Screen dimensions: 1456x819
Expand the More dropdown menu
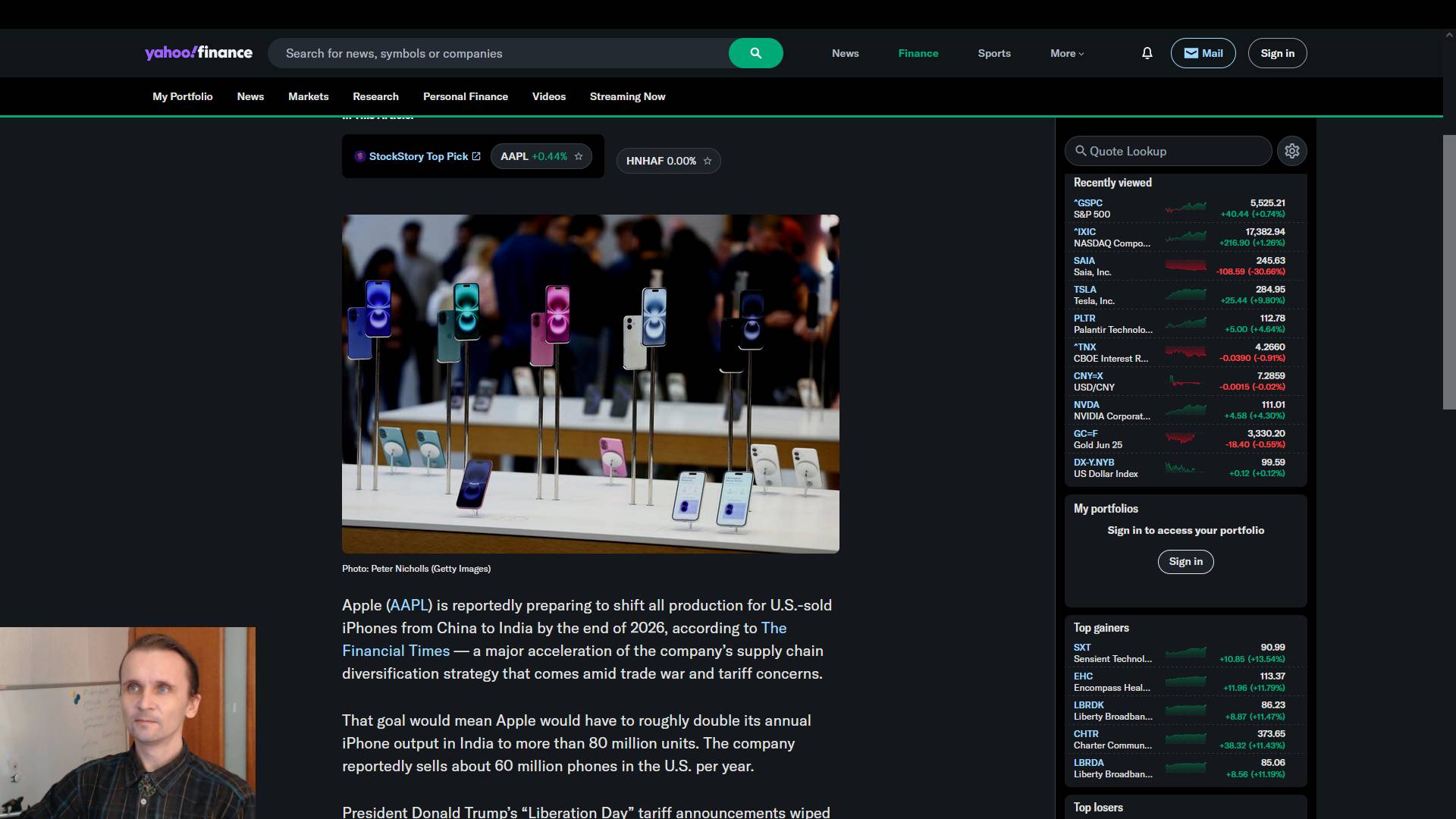[x=1067, y=53]
